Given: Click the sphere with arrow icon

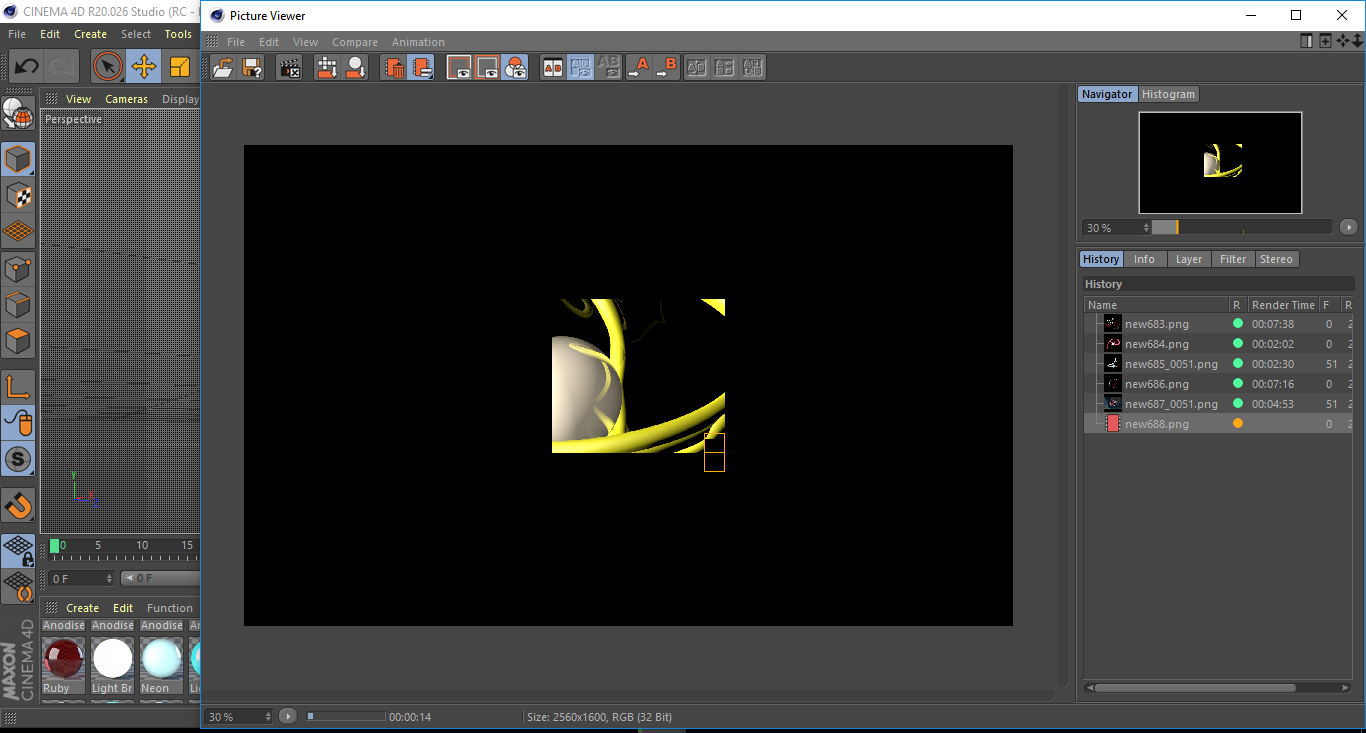Looking at the screenshot, I should pyautogui.click(x=355, y=67).
